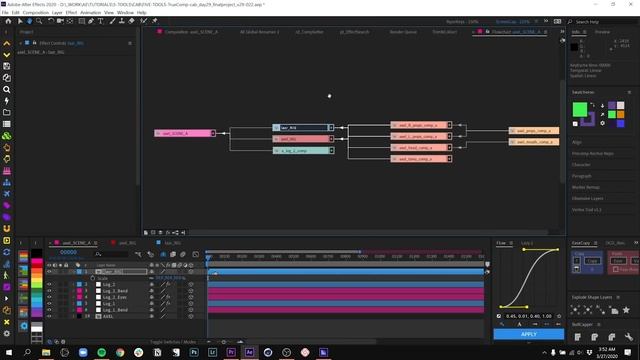Select the Camera tool
The image size is (640, 360).
click(x=60, y=21)
